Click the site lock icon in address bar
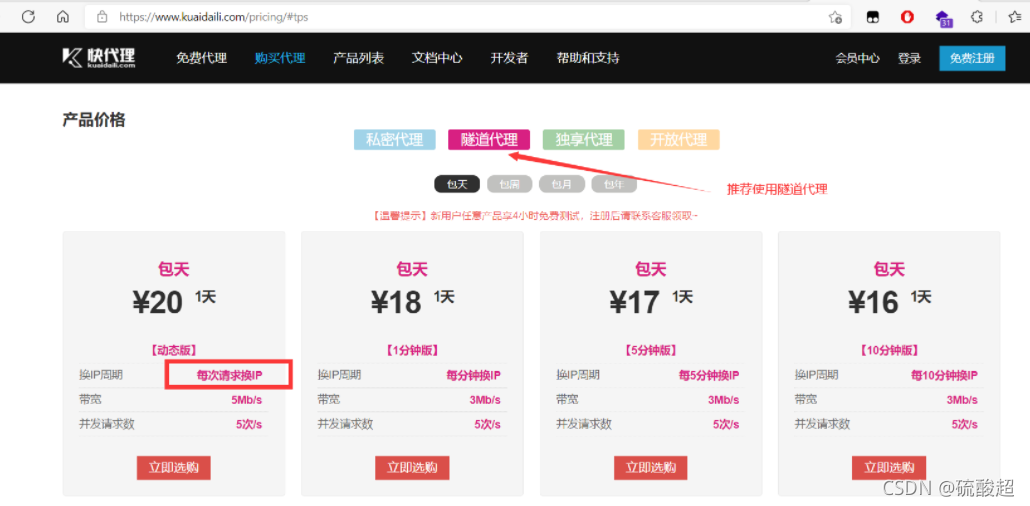The width and height of the screenshot is (1030, 506). point(102,17)
